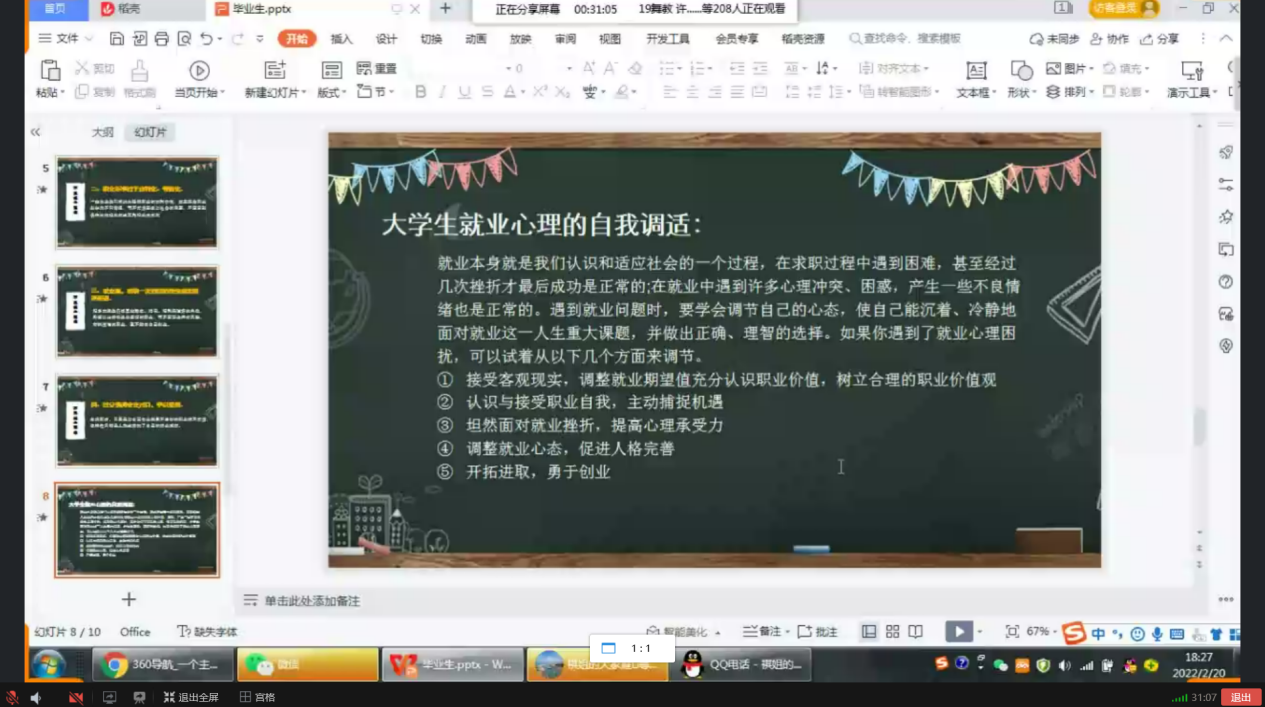Switch to slide sorter grid view
The width and height of the screenshot is (1265, 707).
point(892,632)
